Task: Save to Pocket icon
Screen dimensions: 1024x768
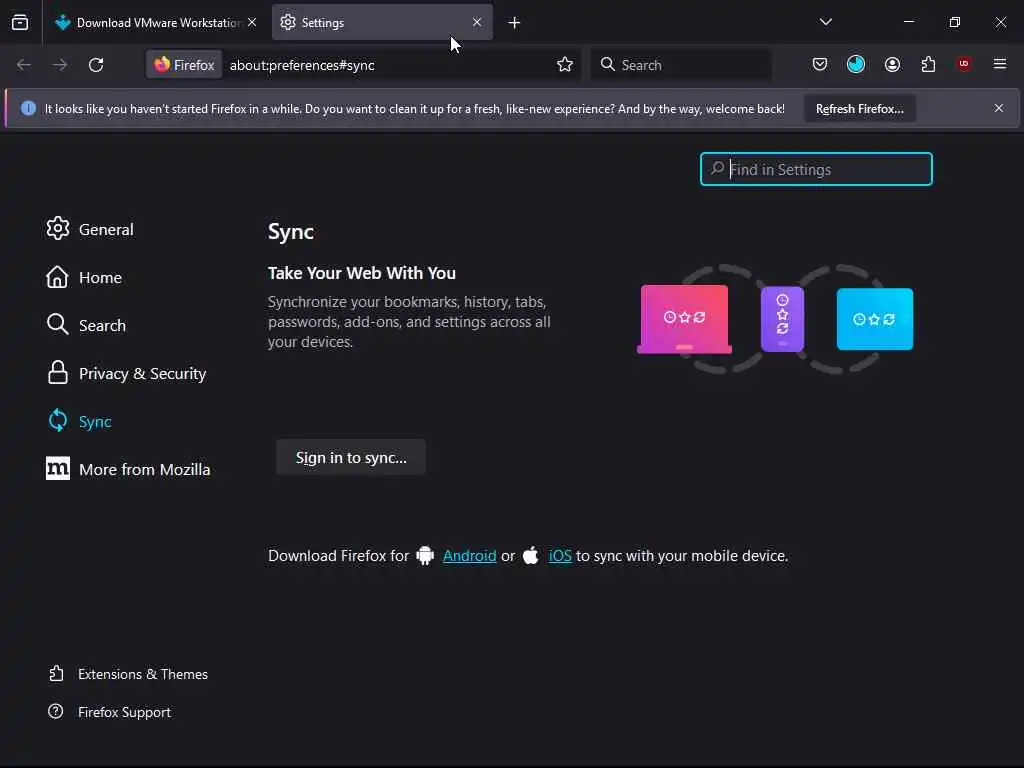Action: tap(820, 64)
